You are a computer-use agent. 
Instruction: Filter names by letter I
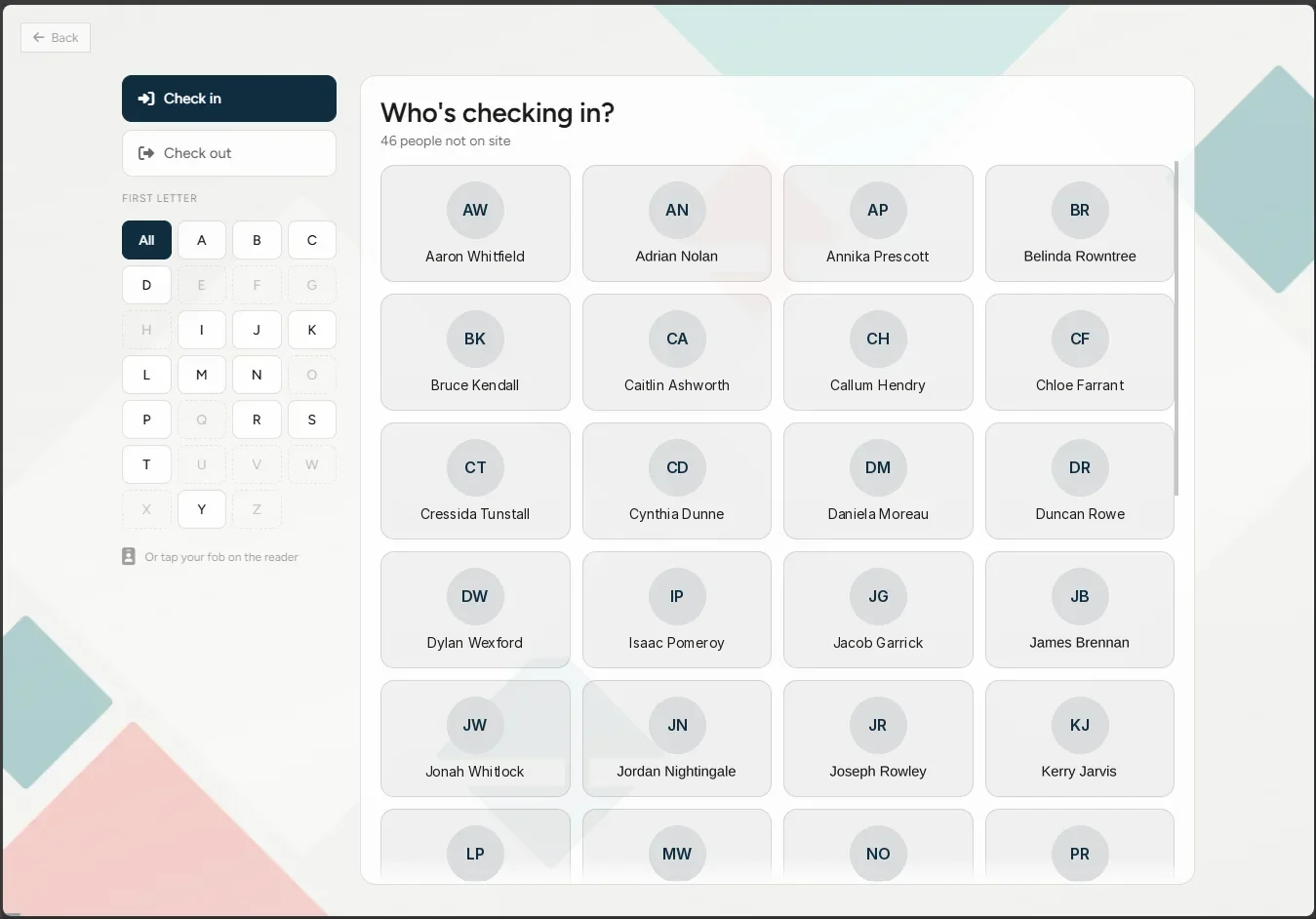(202, 330)
